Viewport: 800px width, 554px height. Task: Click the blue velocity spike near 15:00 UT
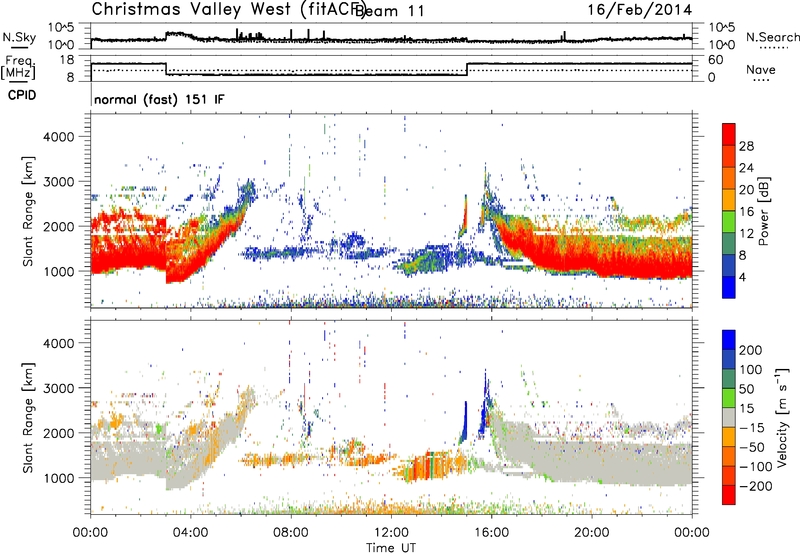(x=464, y=423)
